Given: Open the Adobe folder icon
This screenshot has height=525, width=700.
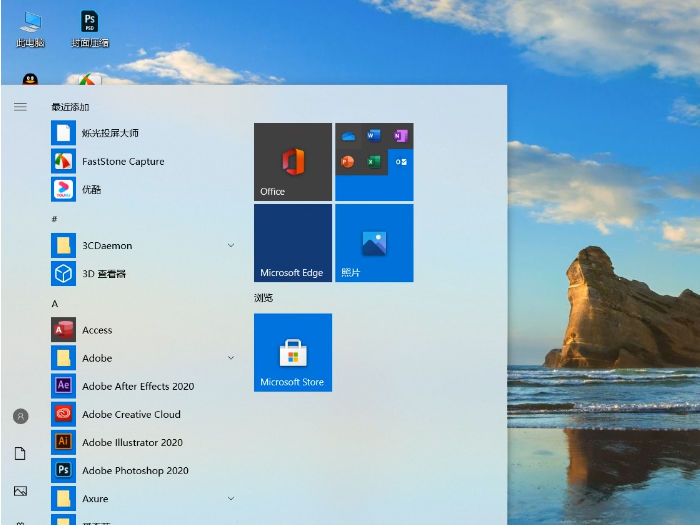Looking at the screenshot, I should 63,358.
